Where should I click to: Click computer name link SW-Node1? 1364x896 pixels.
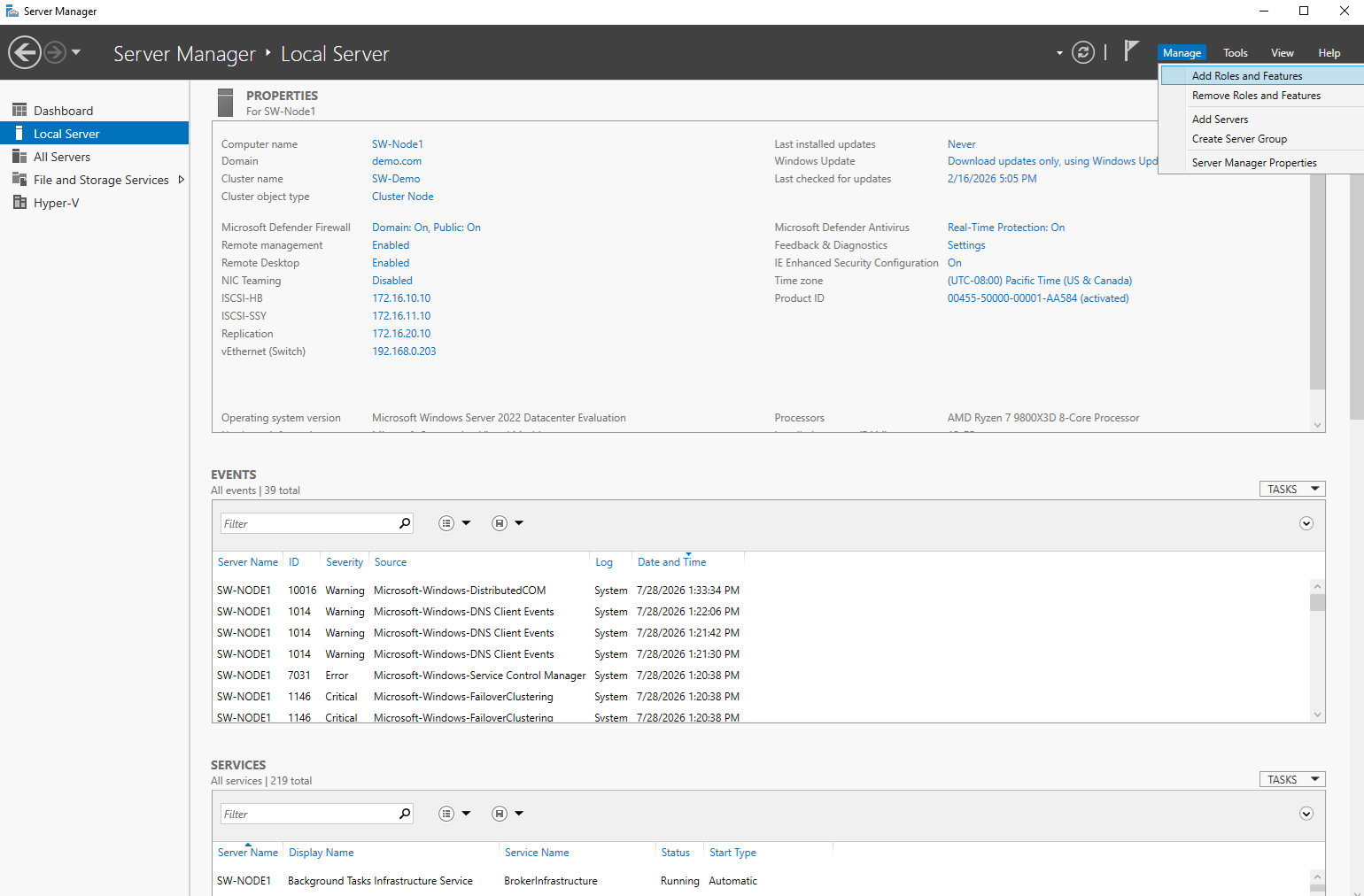point(398,144)
